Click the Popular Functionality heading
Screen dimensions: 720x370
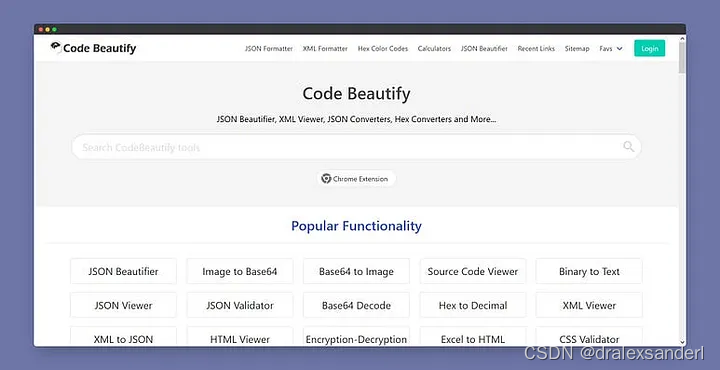click(x=356, y=226)
